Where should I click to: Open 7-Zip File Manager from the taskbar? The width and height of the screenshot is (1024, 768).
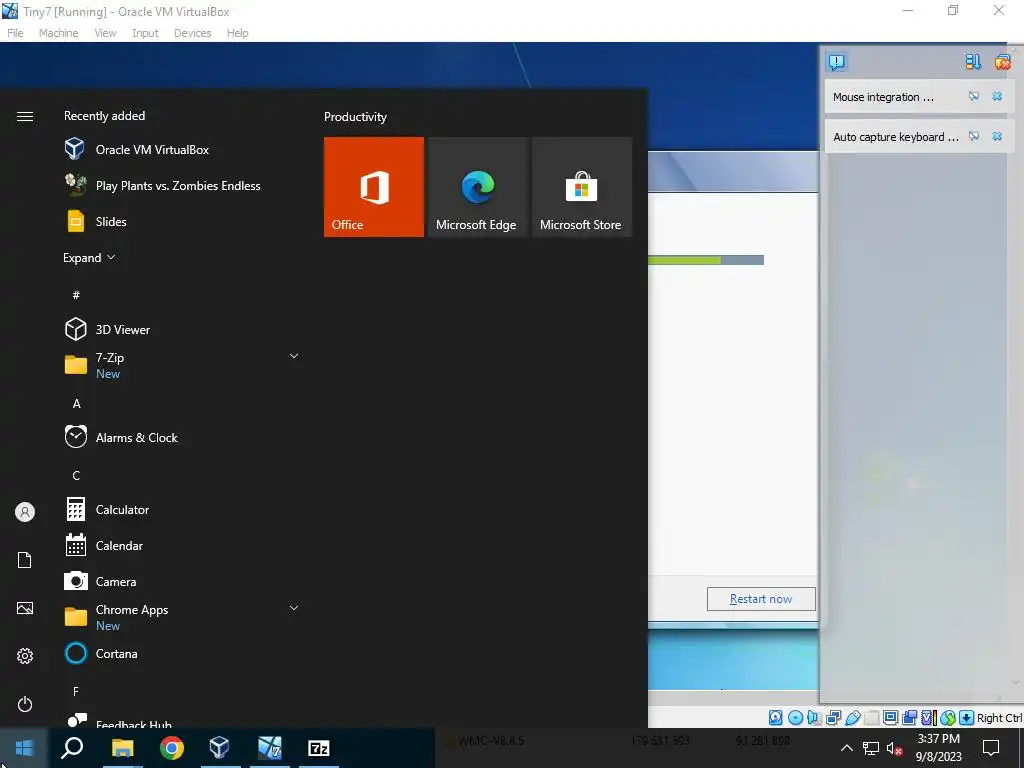[x=319, y=748]
